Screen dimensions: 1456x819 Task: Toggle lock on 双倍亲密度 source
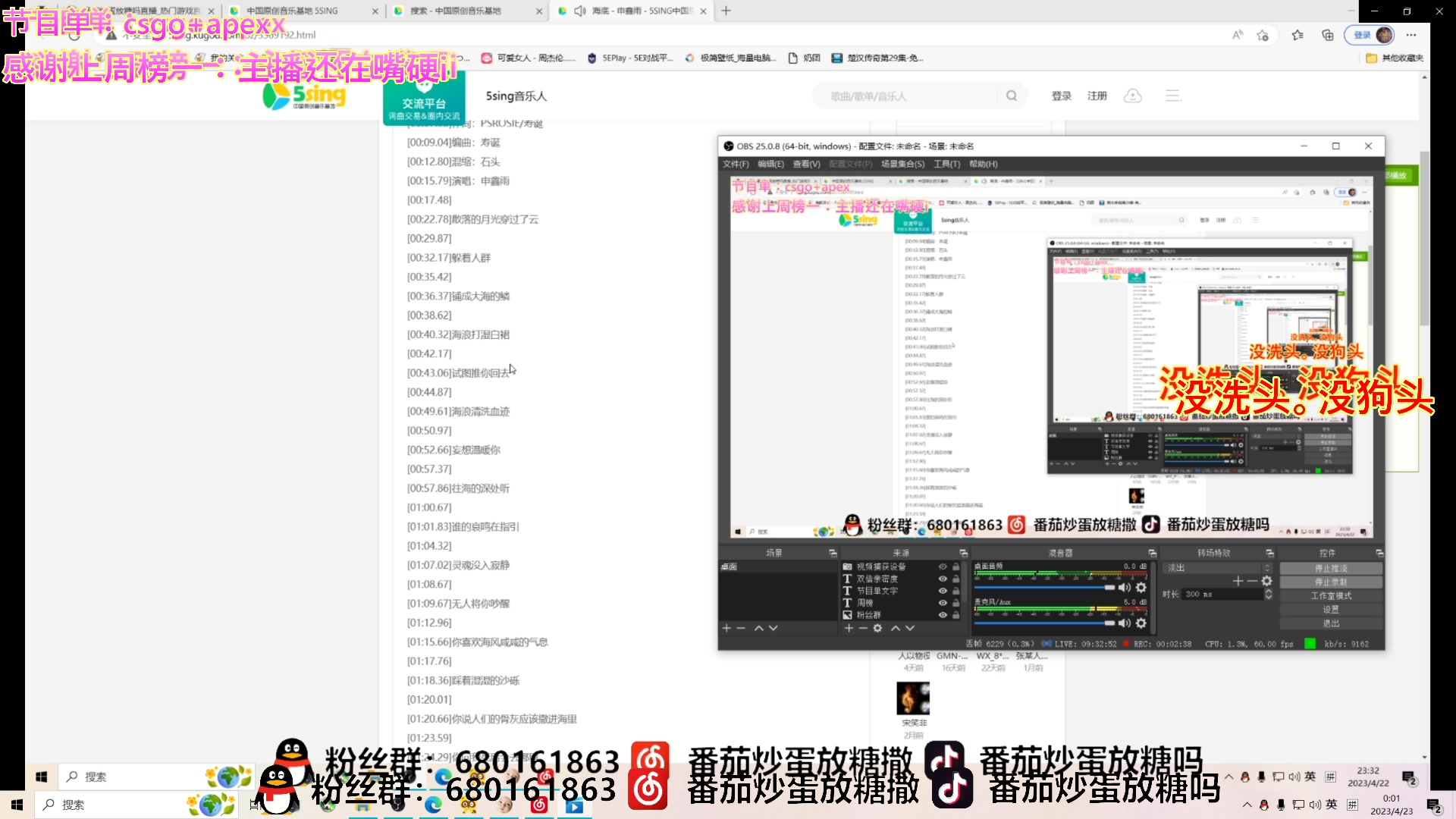[x=956, y=579]
